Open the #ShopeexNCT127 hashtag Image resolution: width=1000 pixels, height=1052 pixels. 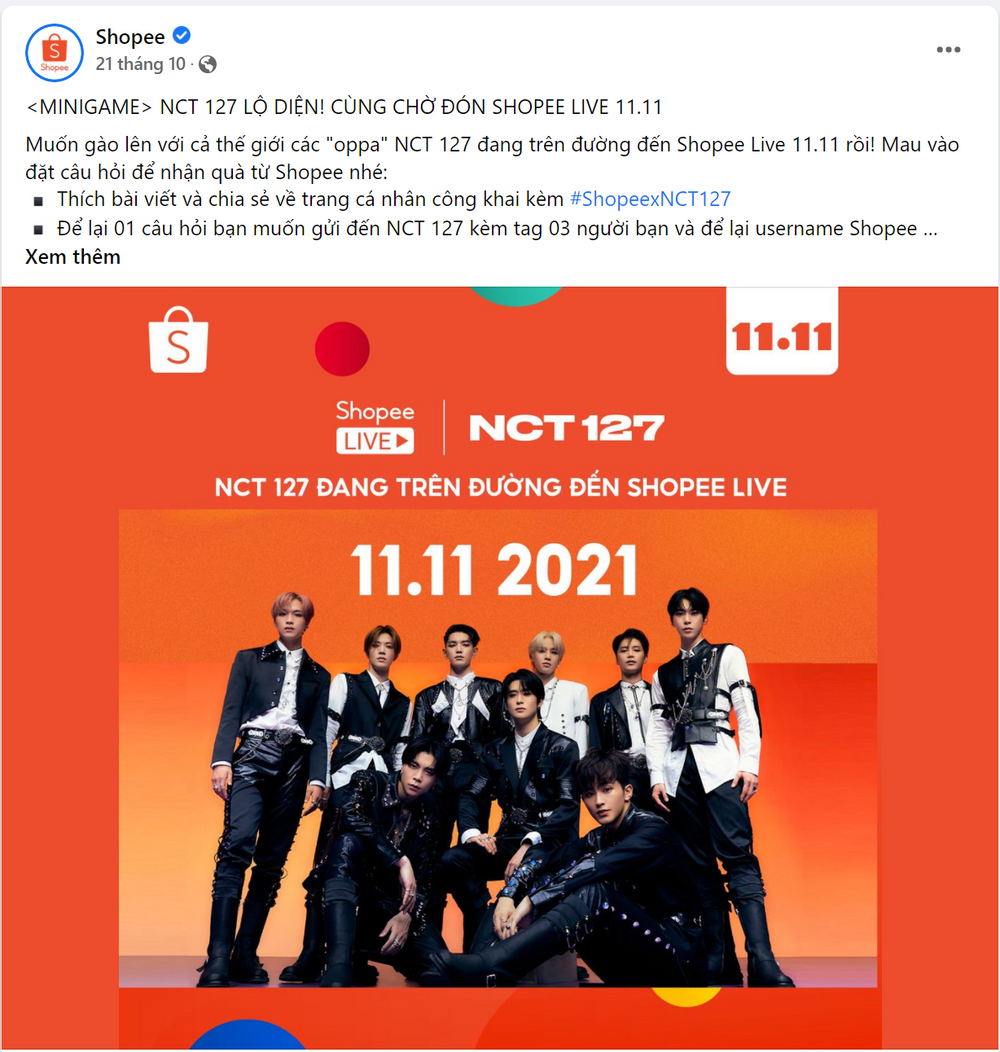pyautogui.click(x=650, y=199)
